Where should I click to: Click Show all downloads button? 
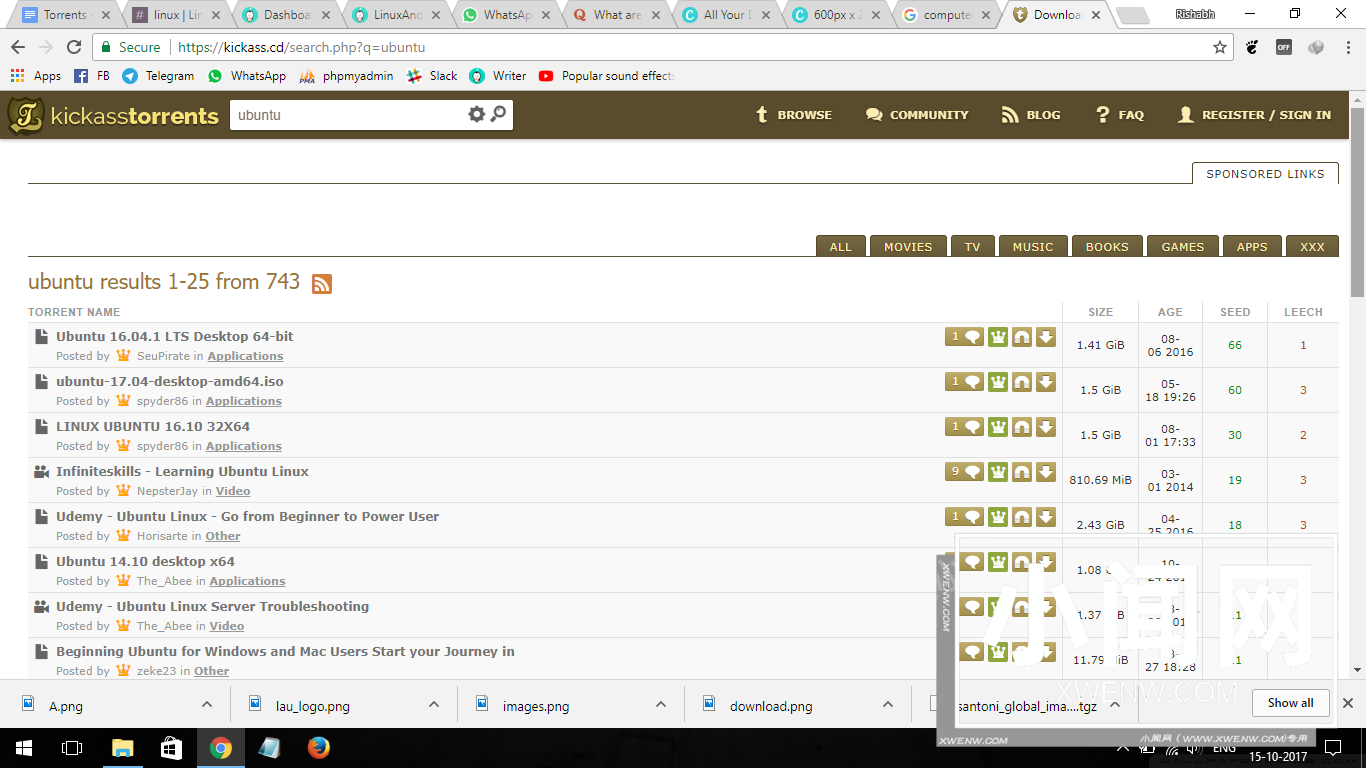1290,703
